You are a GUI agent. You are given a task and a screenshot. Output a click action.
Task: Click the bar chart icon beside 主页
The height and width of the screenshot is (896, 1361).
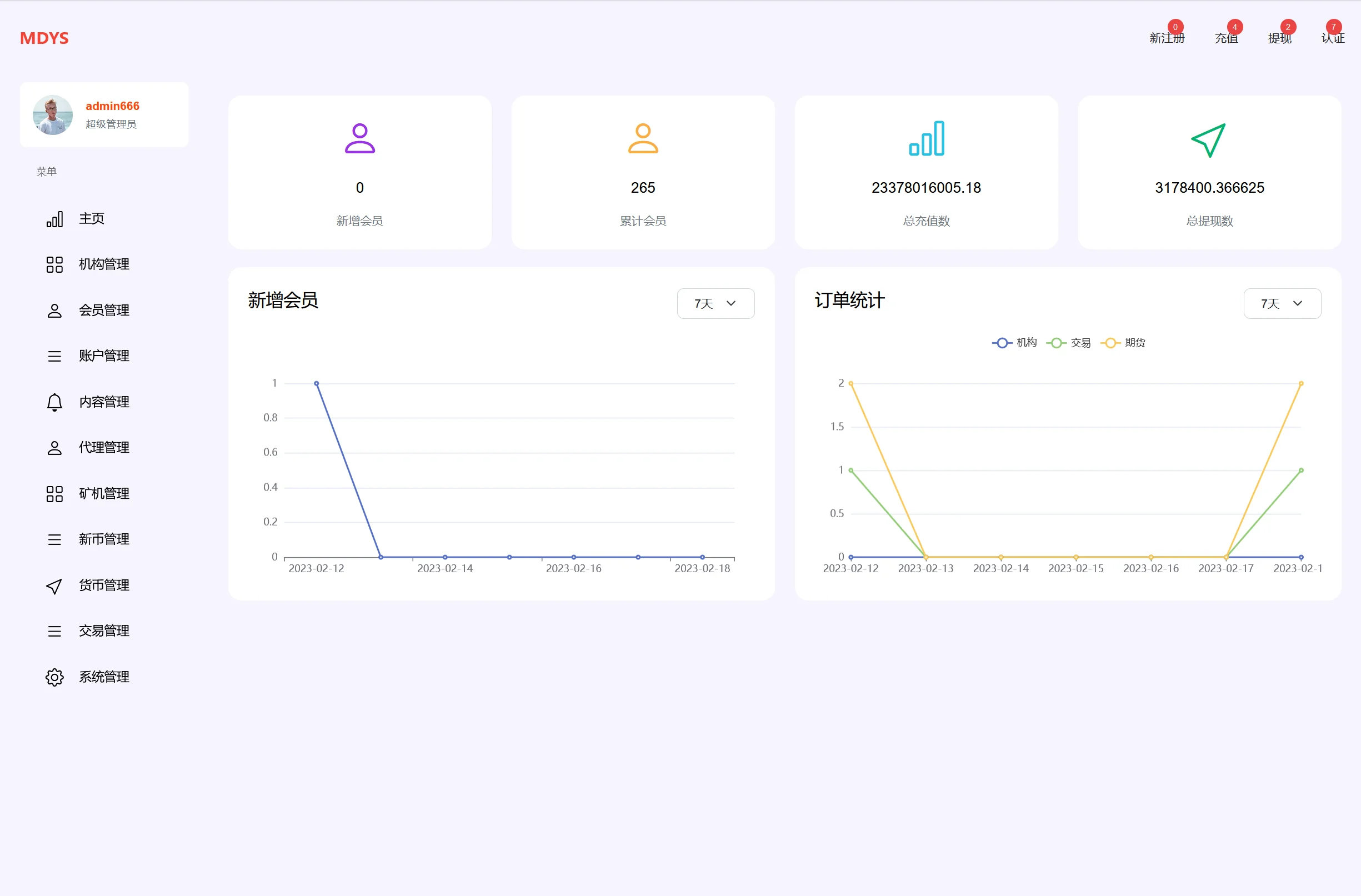pyautogui.click(x=54, y=219)
